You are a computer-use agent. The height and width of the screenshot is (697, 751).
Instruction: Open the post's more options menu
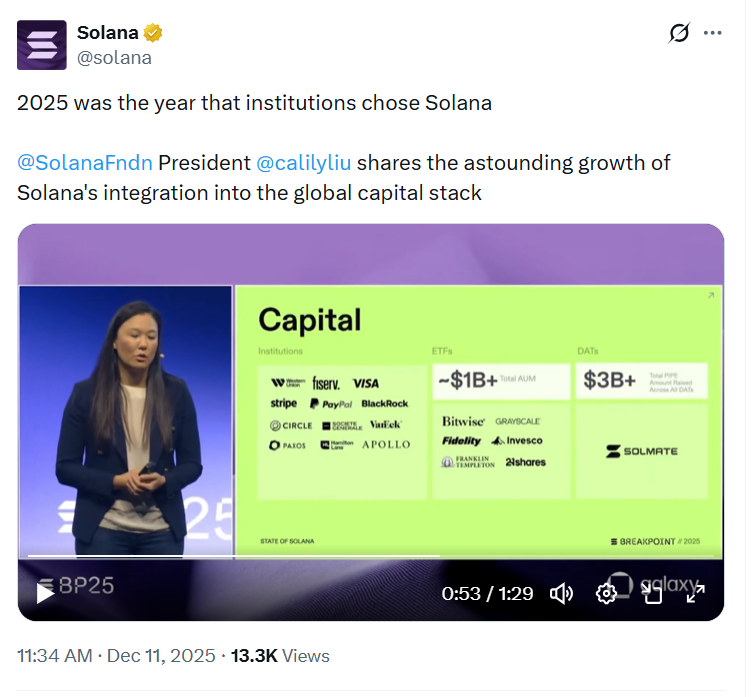tap(713, 33)
